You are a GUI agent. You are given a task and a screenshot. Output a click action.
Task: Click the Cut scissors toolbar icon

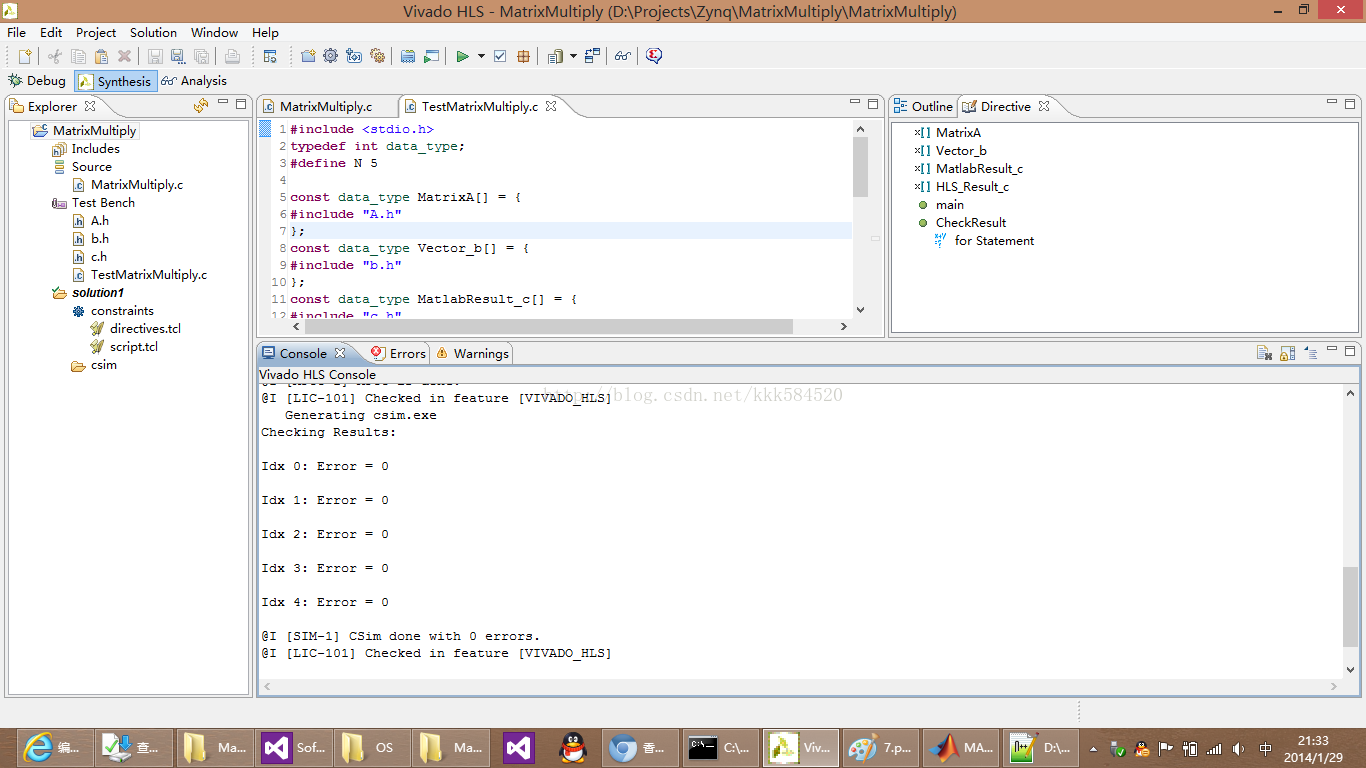[x=55, y=57]
